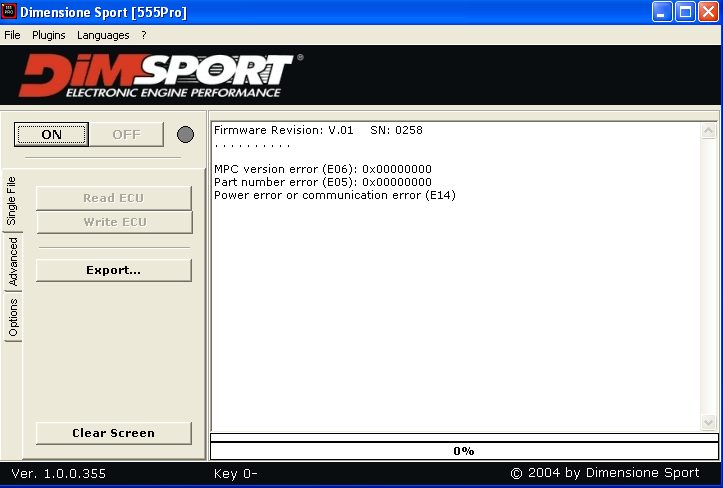The height and width of the screenshot is (488, 723).
Task: Open the ? help menu
Action: click(x=143, y=35)
